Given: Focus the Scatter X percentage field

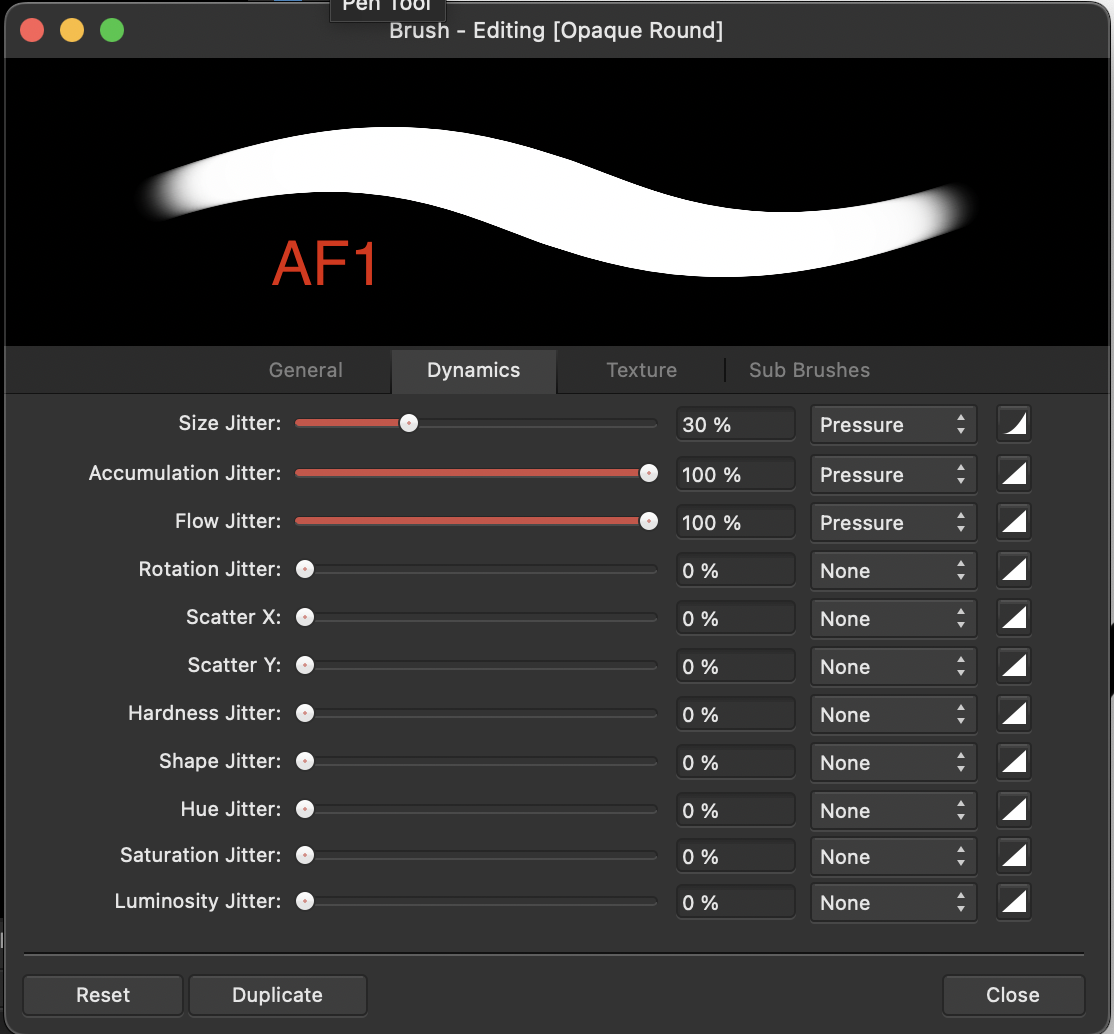Looking at the screenshot, I should click(735, 618).
